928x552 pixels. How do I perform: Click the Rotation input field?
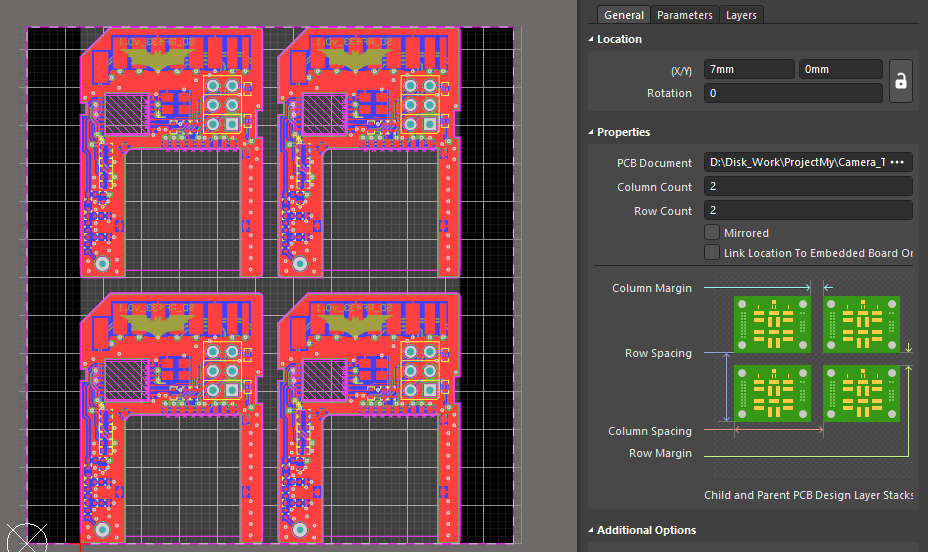[792, 93]
